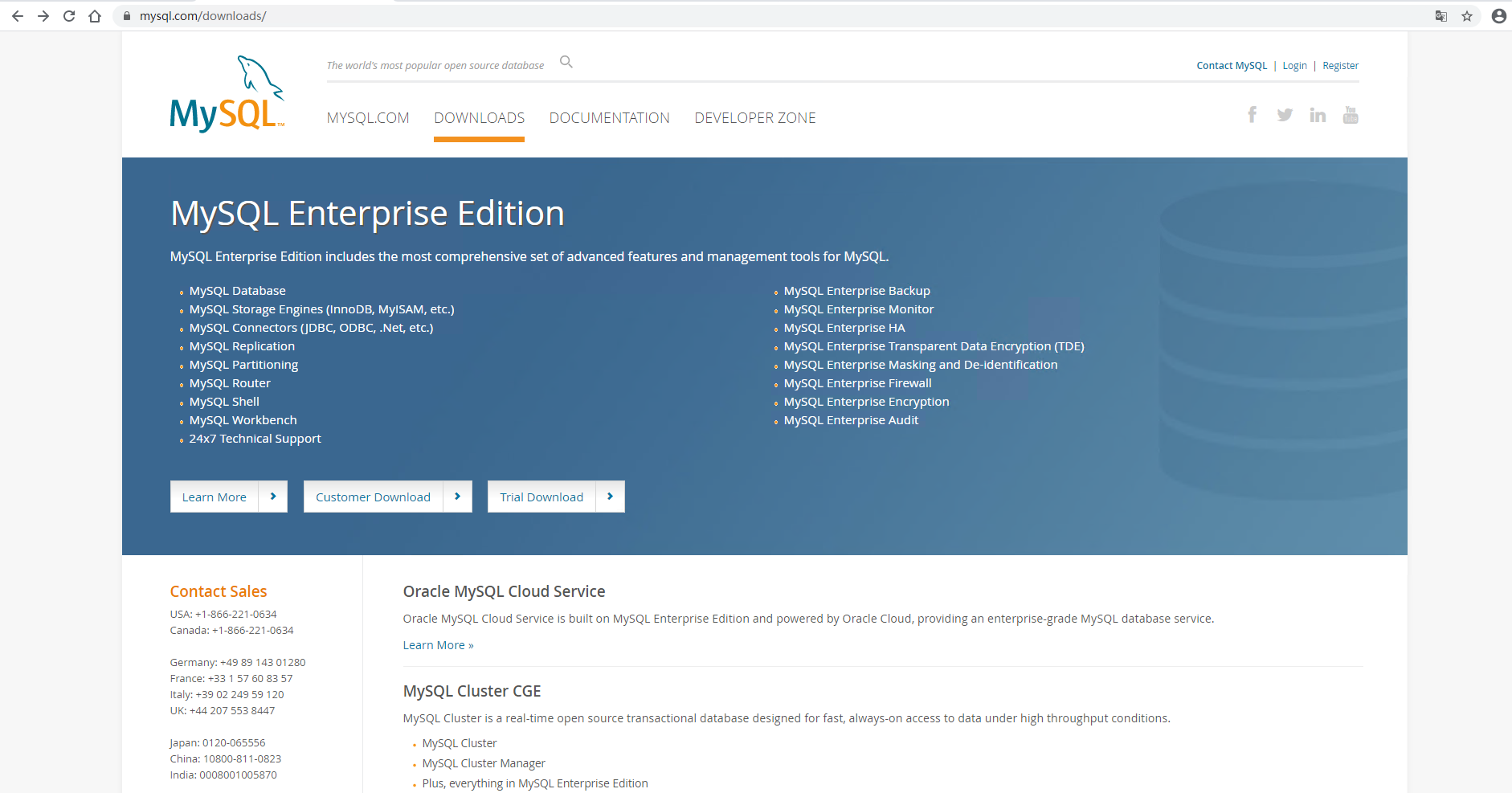Click the India phone number line
Screen dimensions: 1512x793
(223, 775)
